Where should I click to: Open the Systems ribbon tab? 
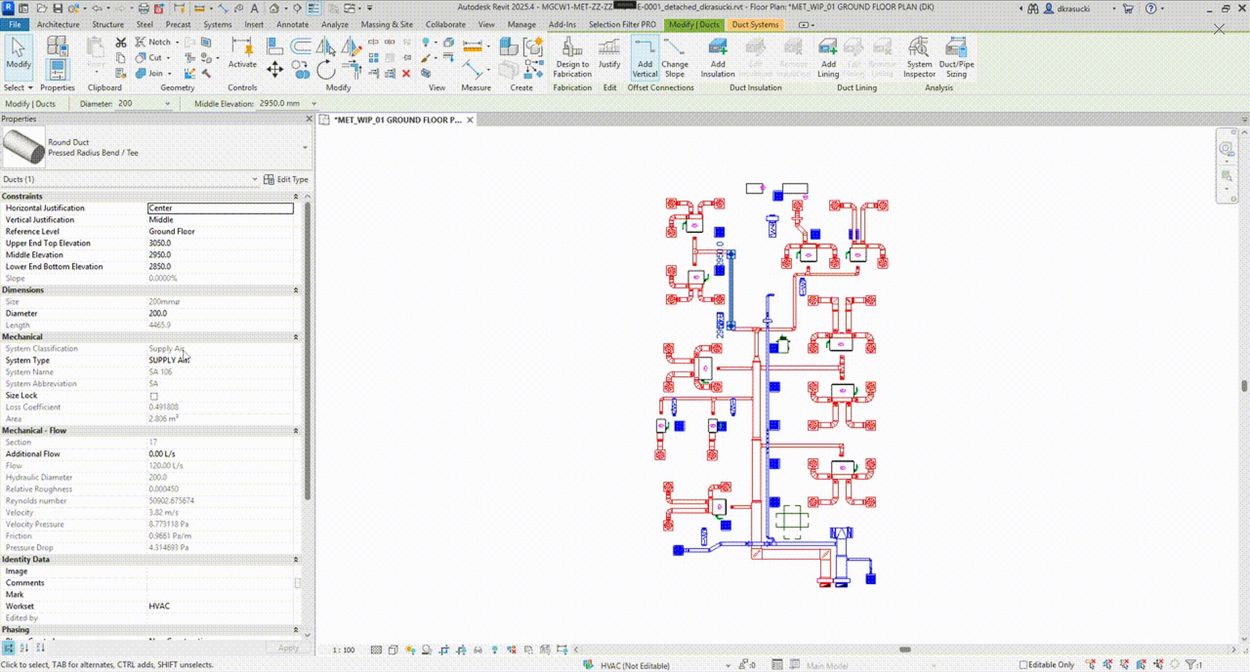pyautogui.click(x=217, y=24)
